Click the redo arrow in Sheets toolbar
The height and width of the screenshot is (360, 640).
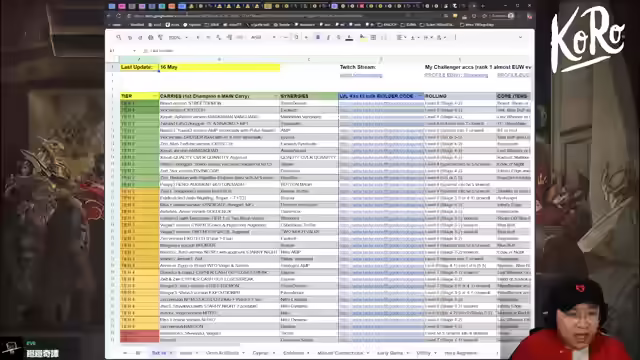click(140, 38)
